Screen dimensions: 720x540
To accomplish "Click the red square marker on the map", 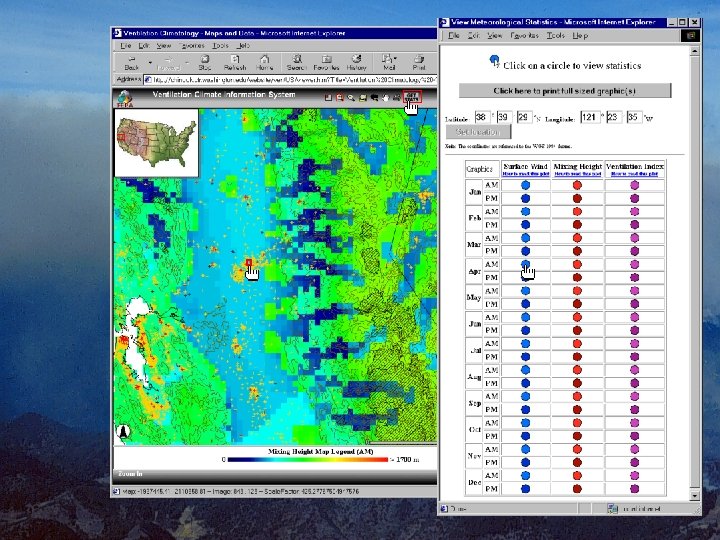I will click(249, 262).
